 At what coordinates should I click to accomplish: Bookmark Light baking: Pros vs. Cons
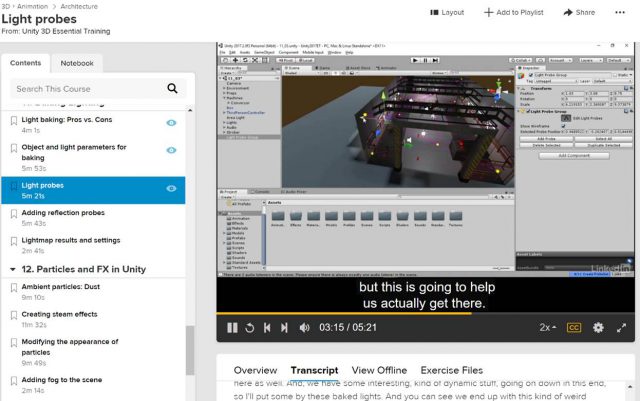tap(13, 120)
